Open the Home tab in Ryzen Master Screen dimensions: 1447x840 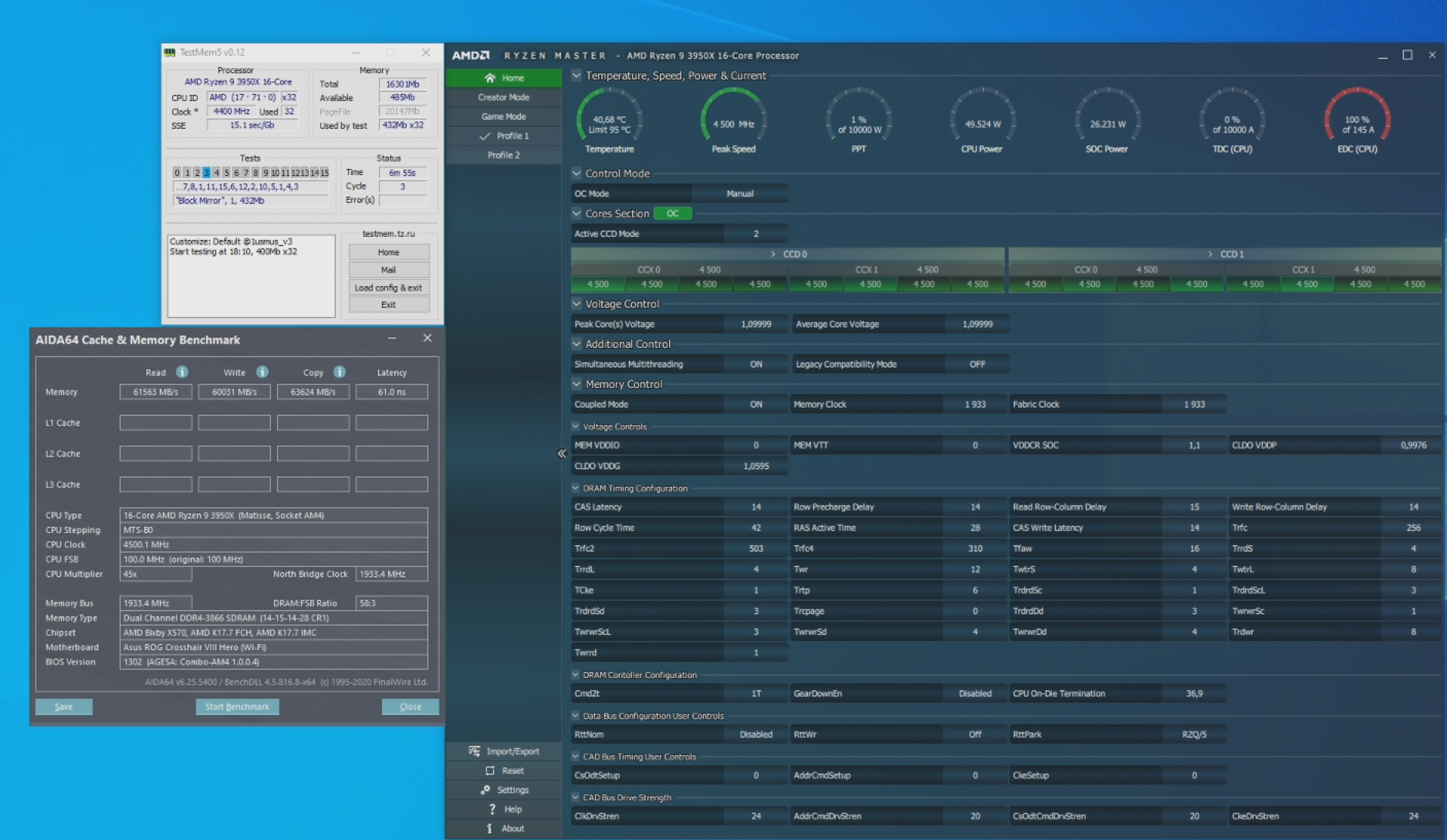(x=504, y=78)
